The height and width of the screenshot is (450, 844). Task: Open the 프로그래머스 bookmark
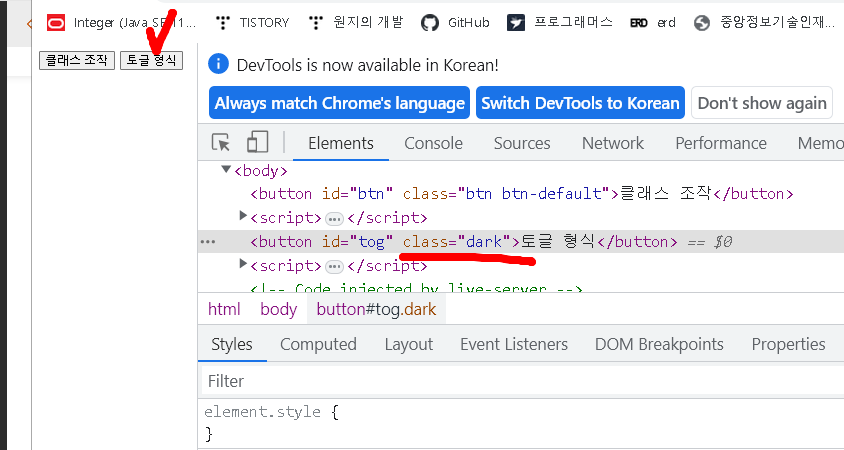pos(560,23)
